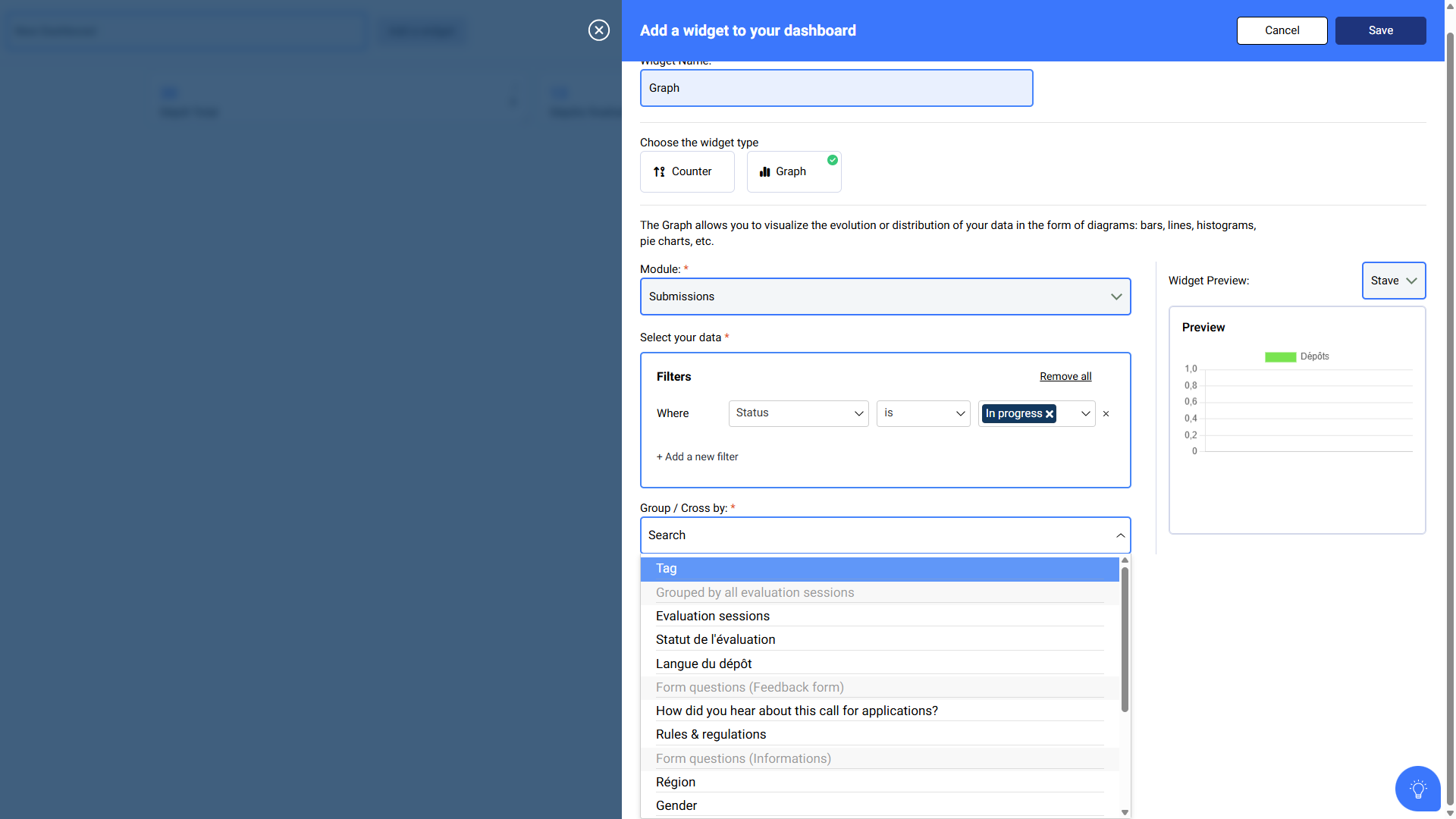
Task: Select Langue du dépôt option
Action: (x=703, y=664)
